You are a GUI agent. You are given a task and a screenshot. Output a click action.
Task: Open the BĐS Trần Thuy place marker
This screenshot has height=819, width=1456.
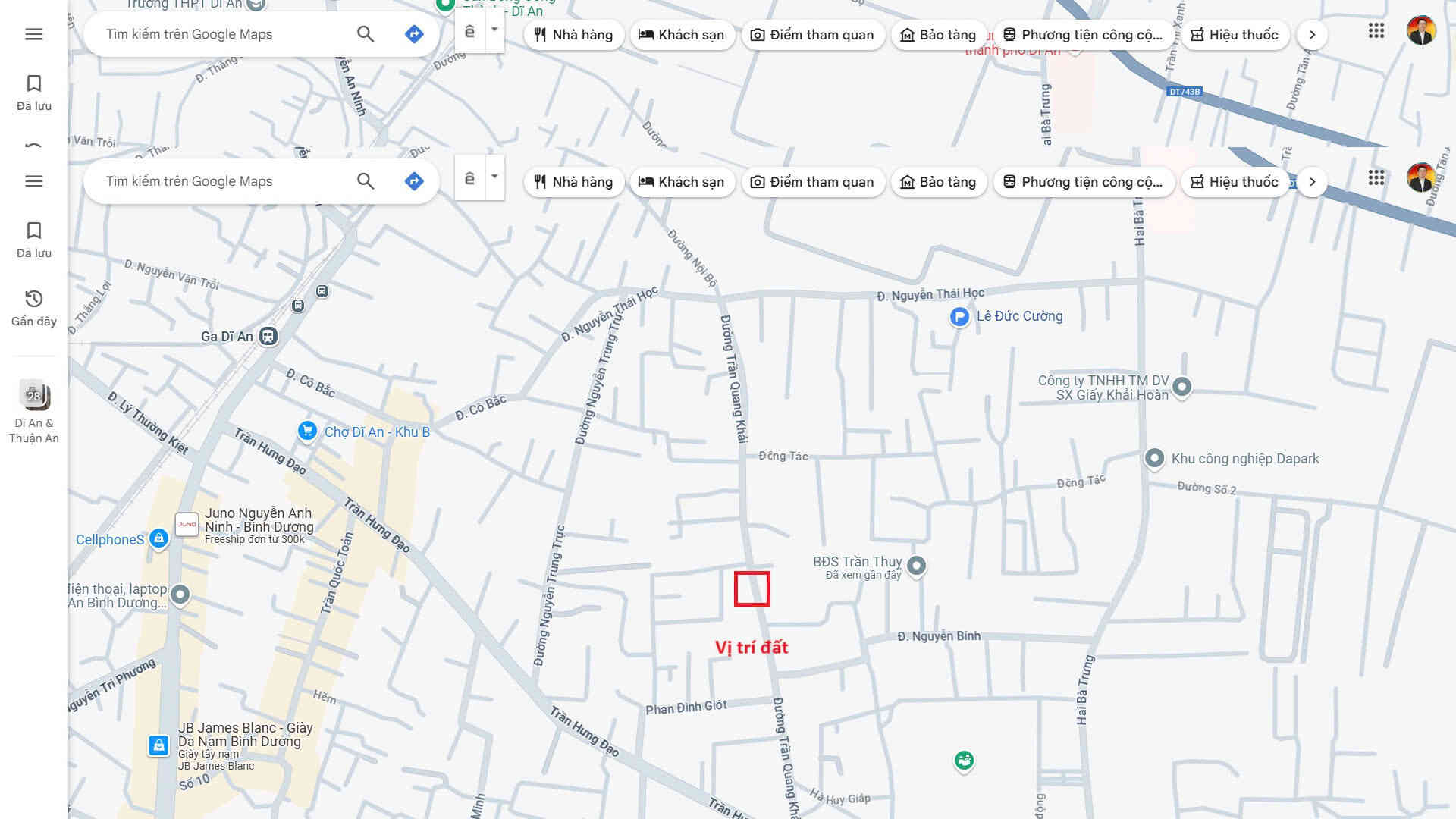[916, 566]
